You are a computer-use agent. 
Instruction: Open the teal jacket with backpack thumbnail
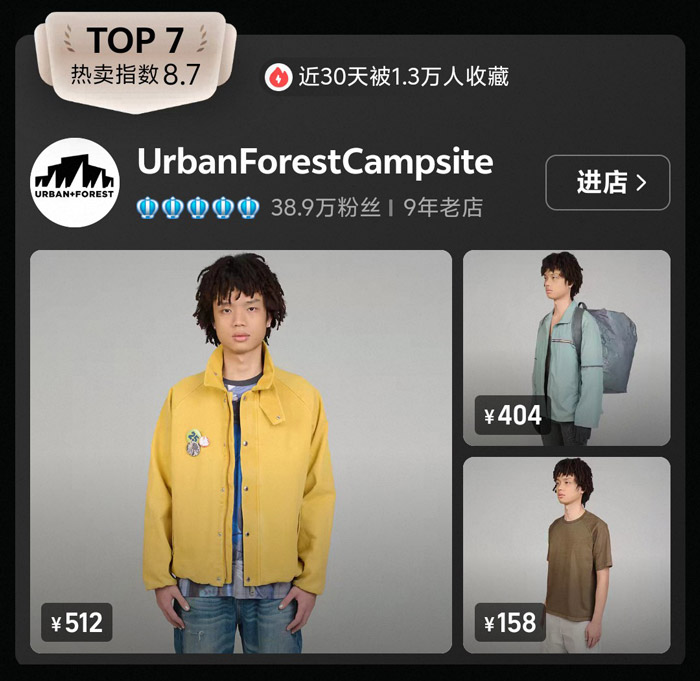pyautogui.click(x=567, y=348)
